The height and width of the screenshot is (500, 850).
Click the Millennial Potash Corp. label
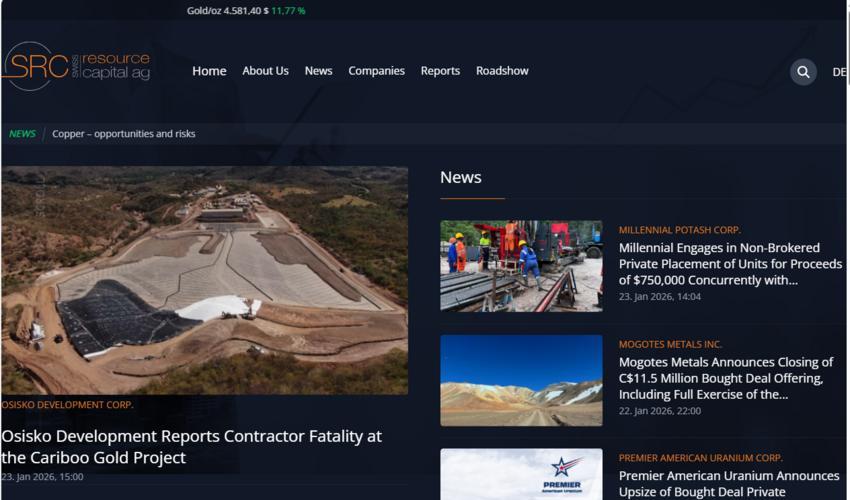point(680,230)
